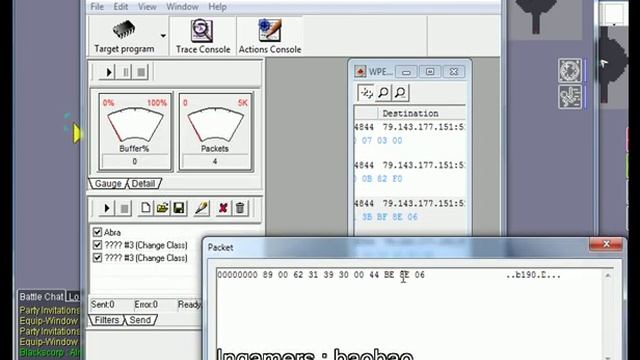Switch to the Filters tab
Viewport: 640px width, 360px height.
(x=107, y=320)
